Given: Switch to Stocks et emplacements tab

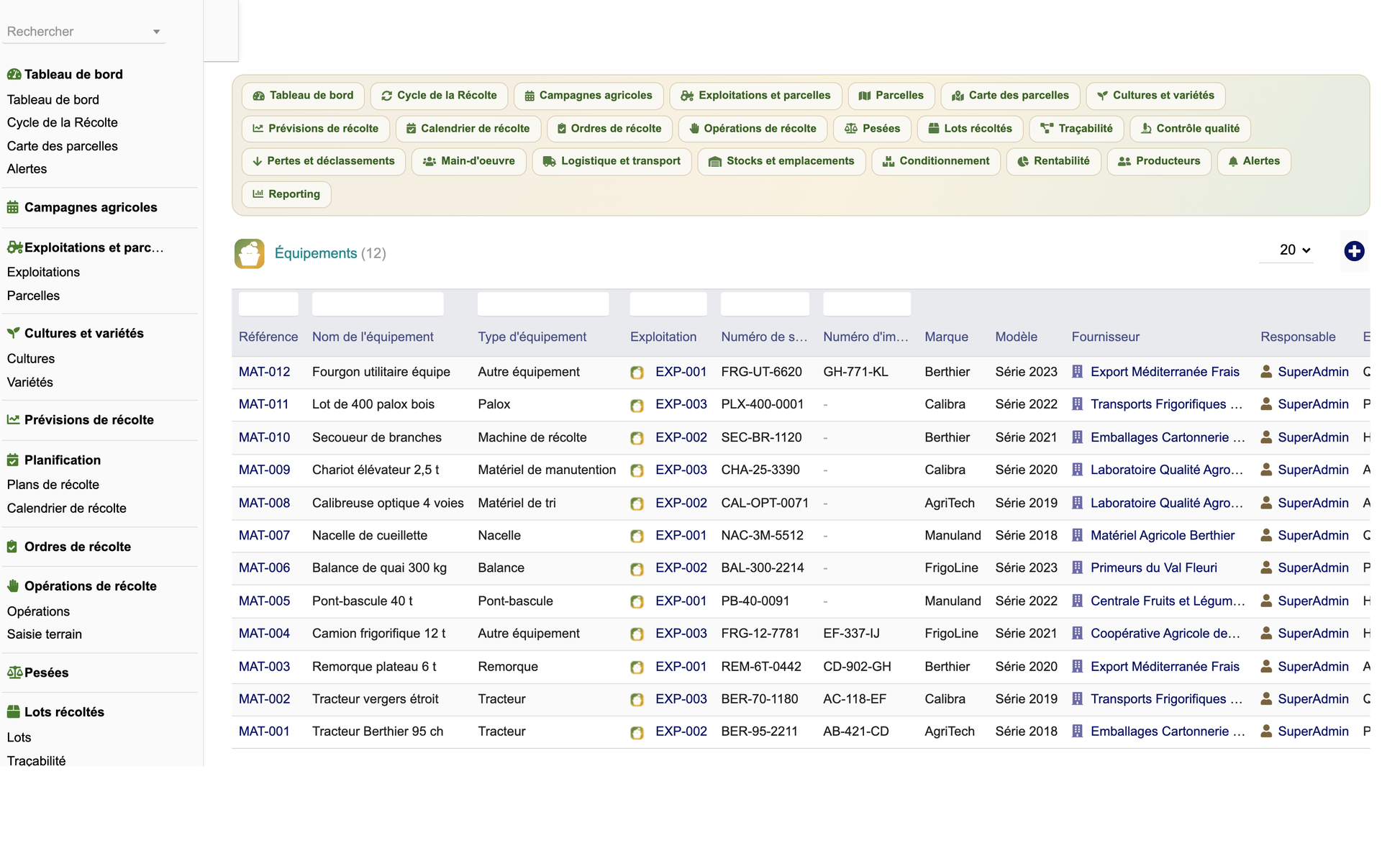Looking at the screenshot, I should click(x=781, y=161).
